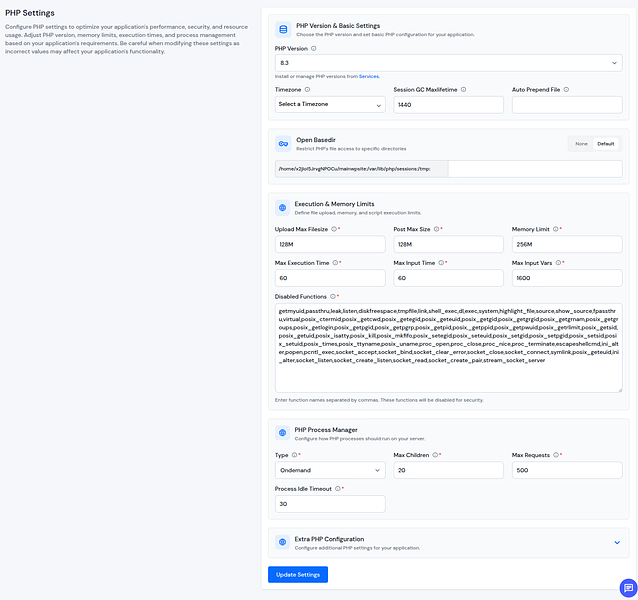Click inside the Disabled Functions textarea
The width and height of the screenshot is (638, 600).
tap(448, 348)
